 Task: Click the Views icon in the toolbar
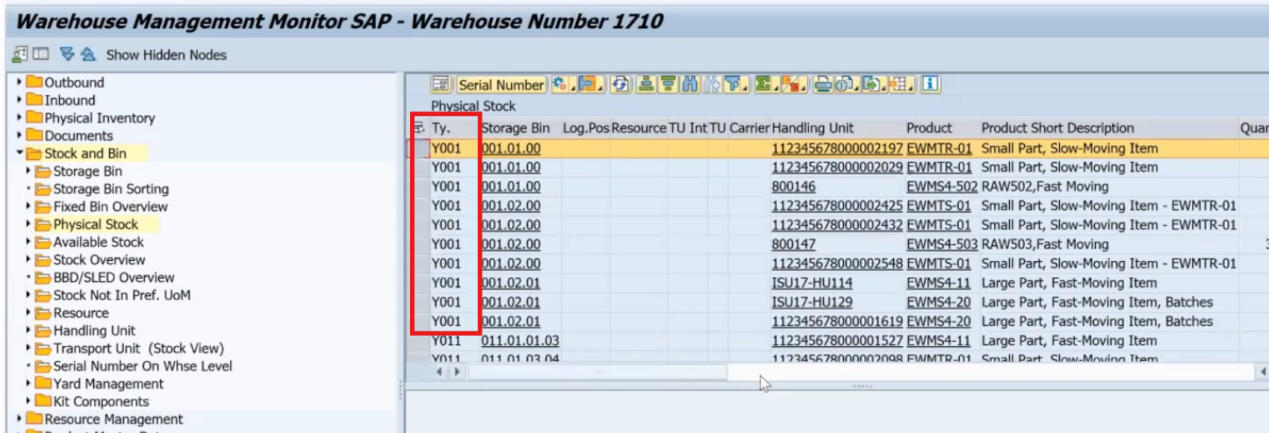pos(846,85)
